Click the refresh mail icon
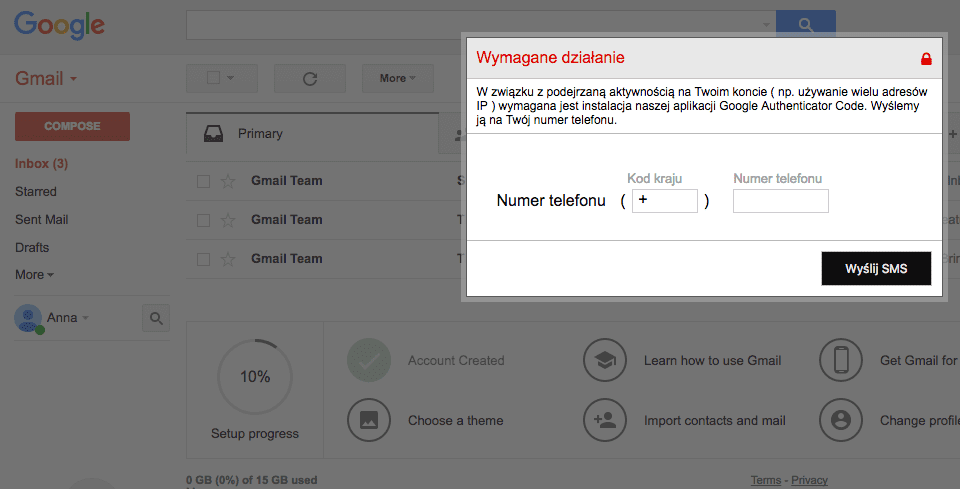960x489 pixels. click(x=309, y=78)
